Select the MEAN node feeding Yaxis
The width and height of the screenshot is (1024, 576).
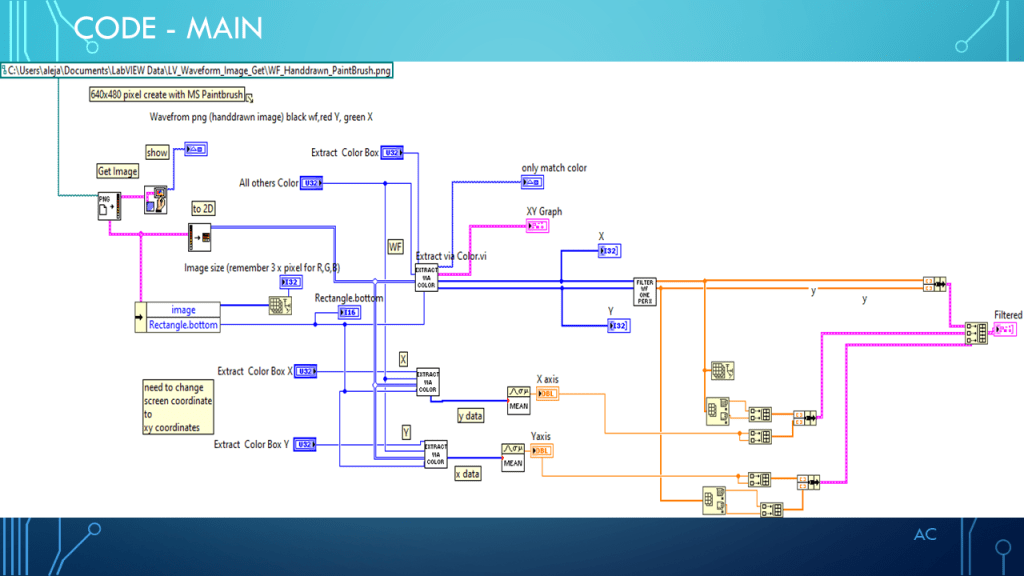click(x=513, y=456)
